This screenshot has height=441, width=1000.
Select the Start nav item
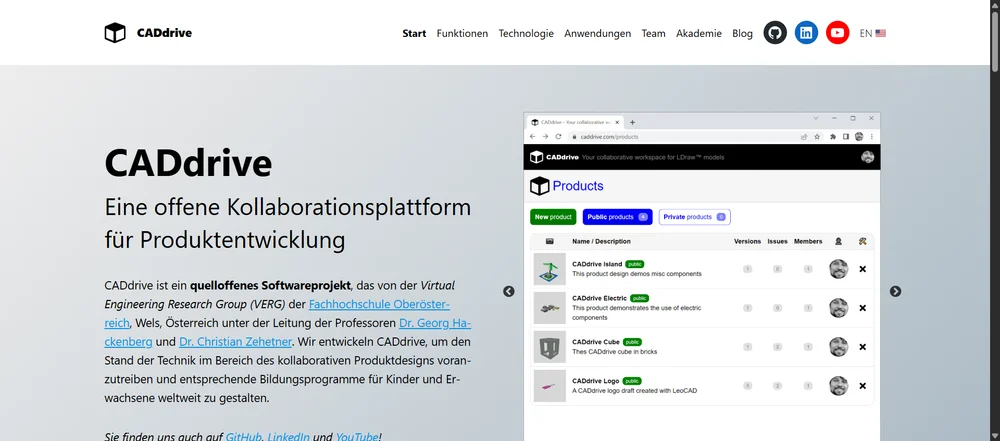coord(414,33)
